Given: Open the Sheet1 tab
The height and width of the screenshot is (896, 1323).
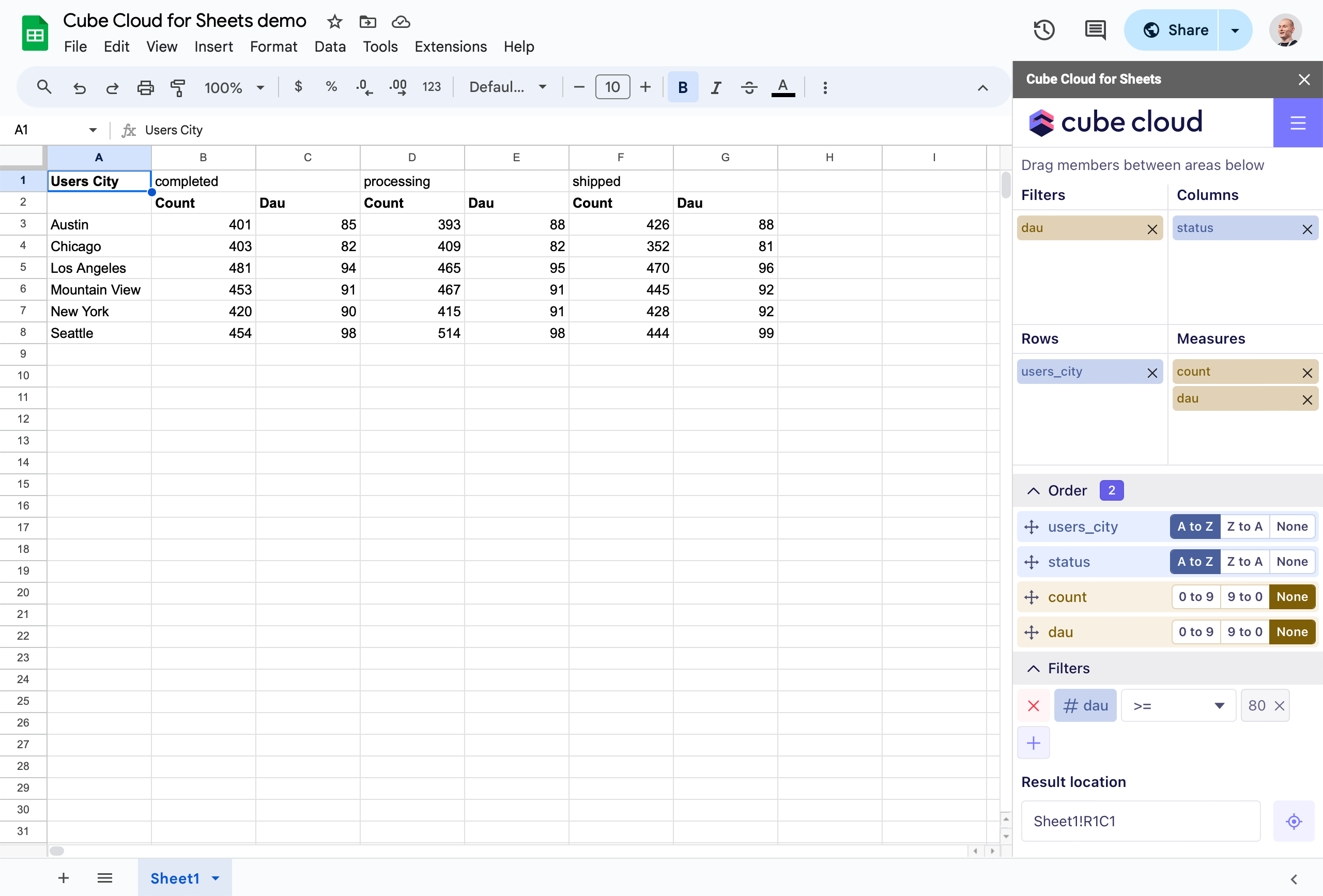Looking at the screenshot, I should (x=175, y=878).
